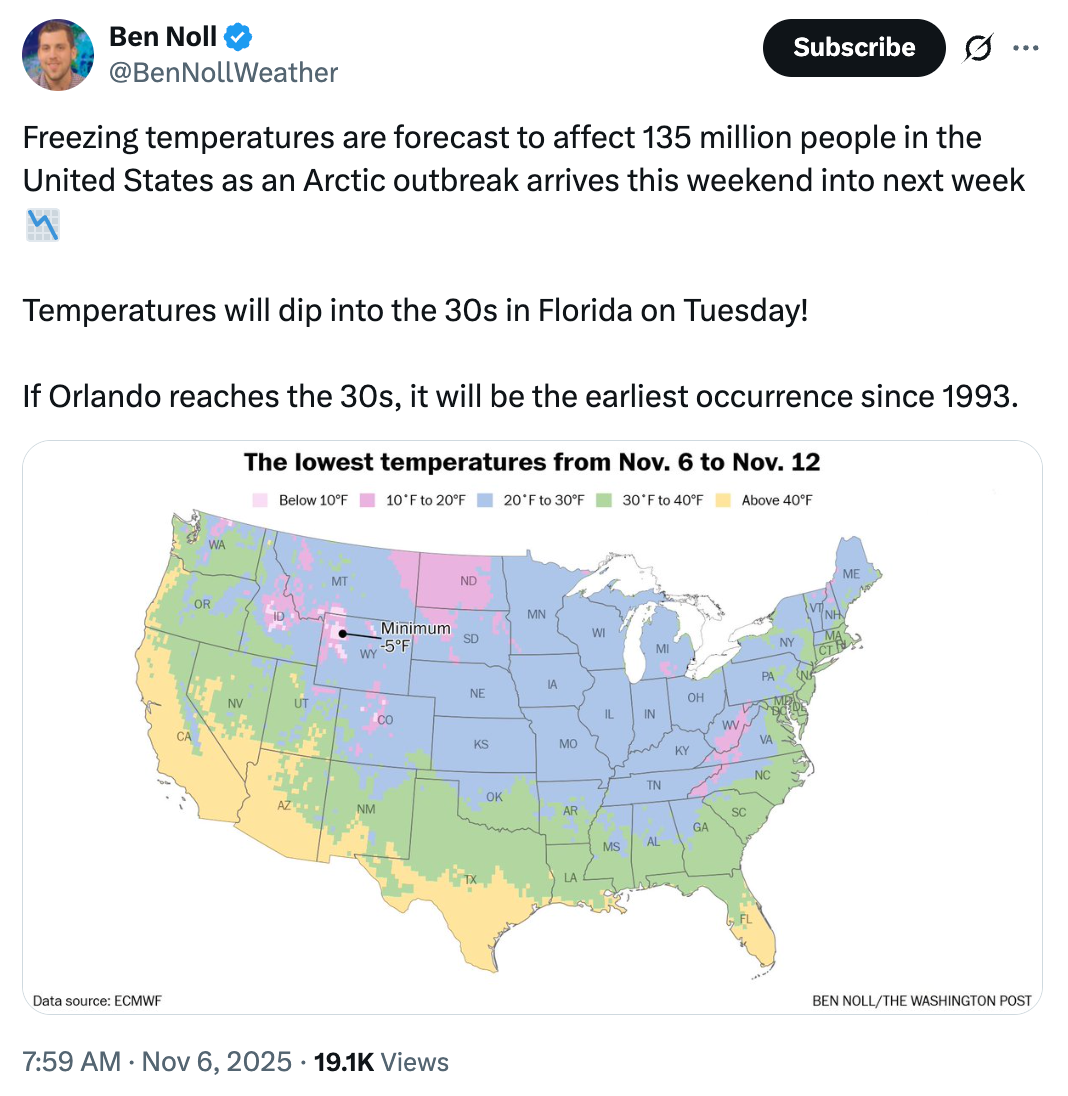Click the 10°F to 20°F legend swatch
This screenshot has height=1096, width=1068.
[367, 500]
